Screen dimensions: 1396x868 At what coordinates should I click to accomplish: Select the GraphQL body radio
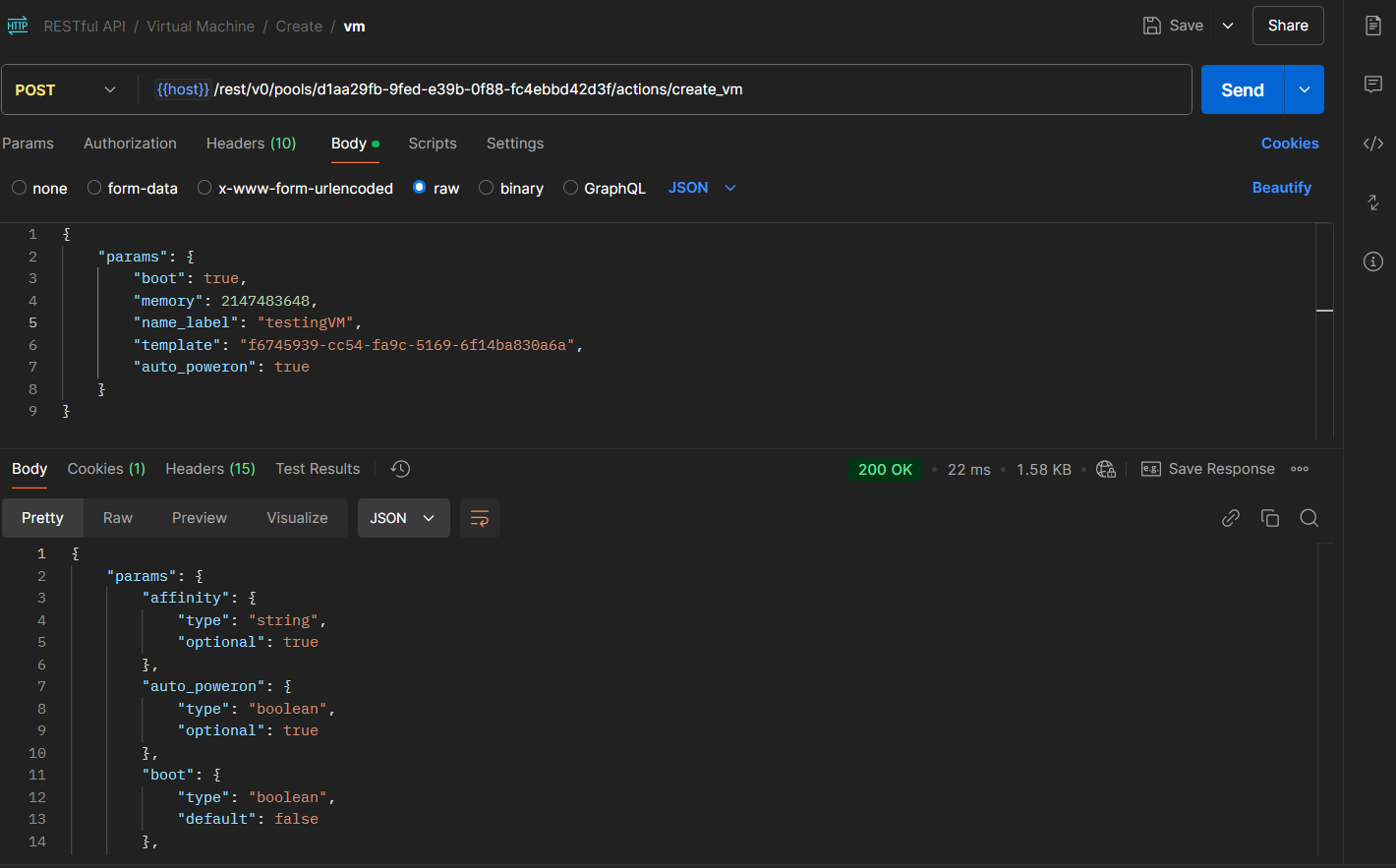570,188
